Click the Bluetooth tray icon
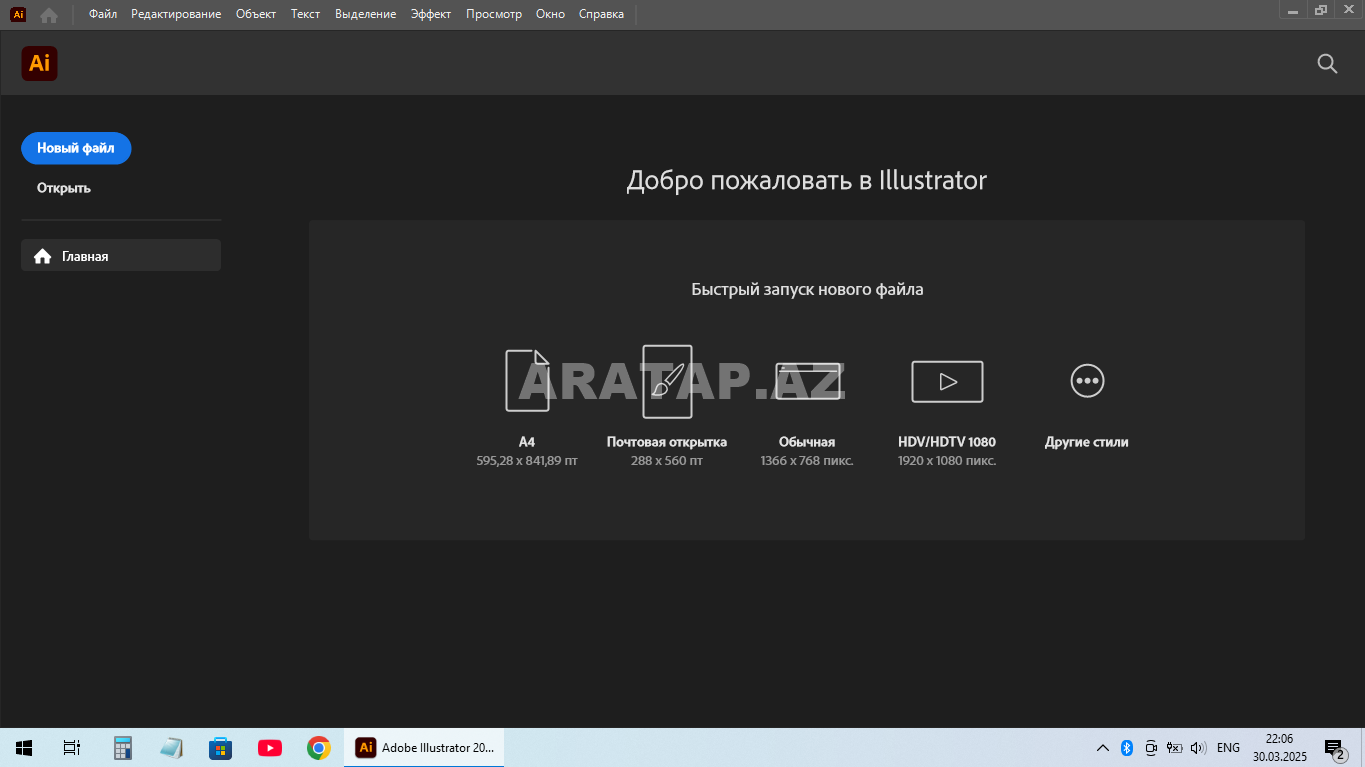Screen dimensions: 1365x767 pos(1126,748)
